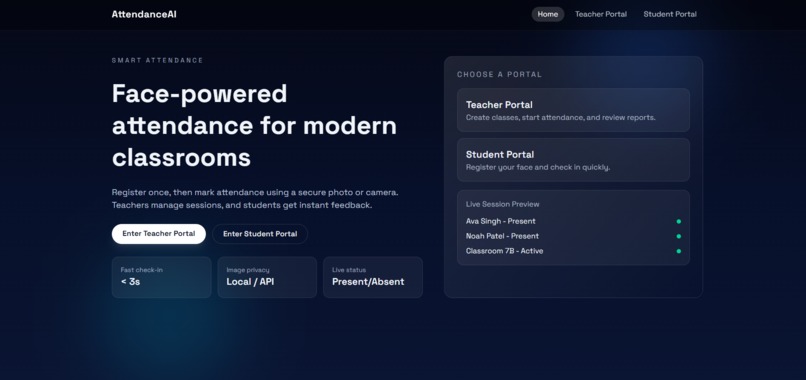Click the "SMART ATTENDANCE" eyebrow label
Viewport: 806px width, 380px height.
click(158, 60)
